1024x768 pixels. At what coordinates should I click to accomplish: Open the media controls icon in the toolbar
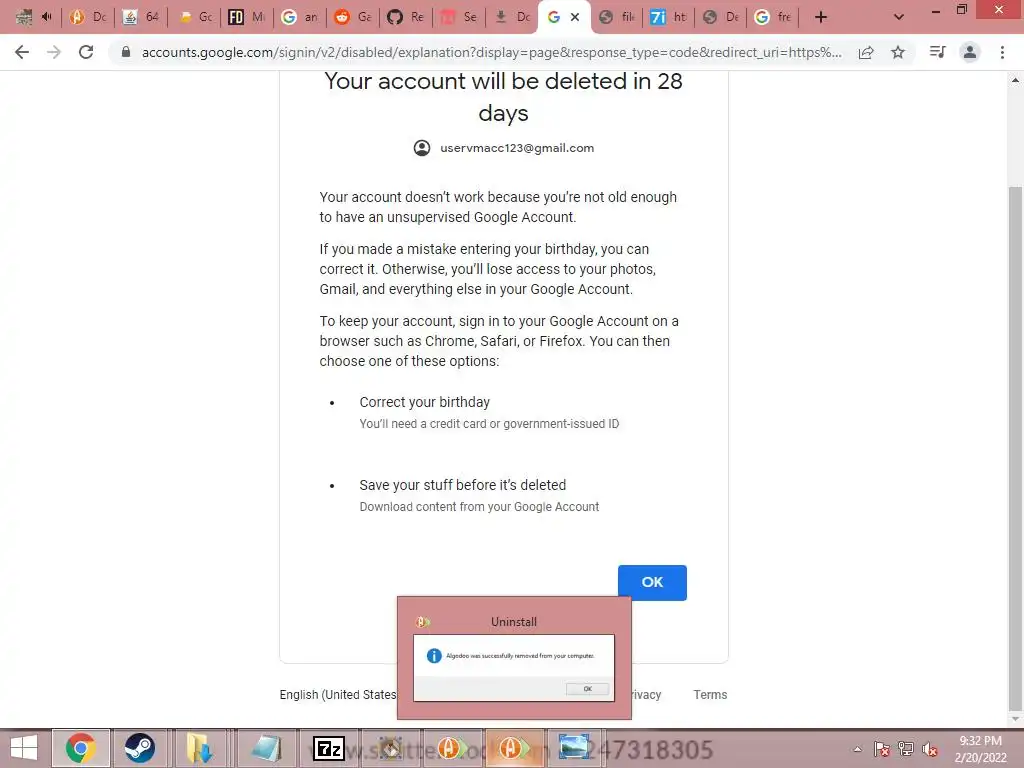pos(937,52)
